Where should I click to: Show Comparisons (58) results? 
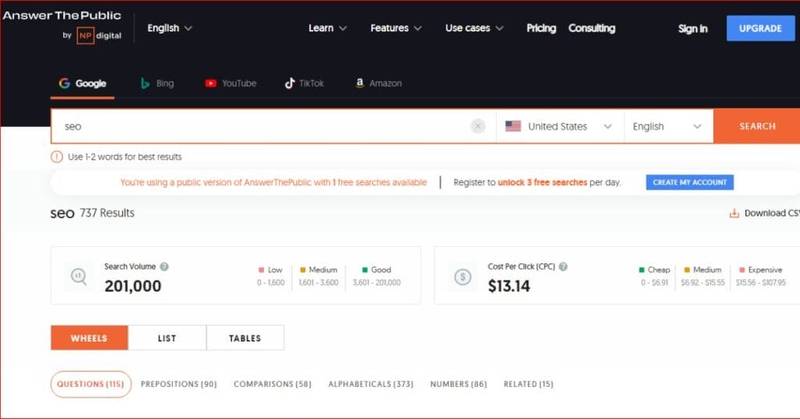click(272, 384)
